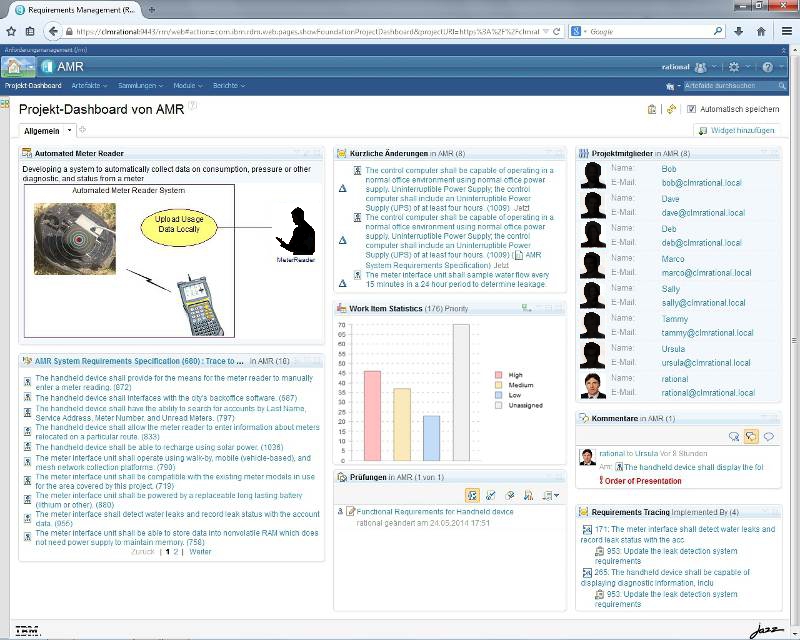The width and height of the screenshot is (800, 640).
Task: Open the Projekt-Dashboard menu item
Action: (33, 86)
